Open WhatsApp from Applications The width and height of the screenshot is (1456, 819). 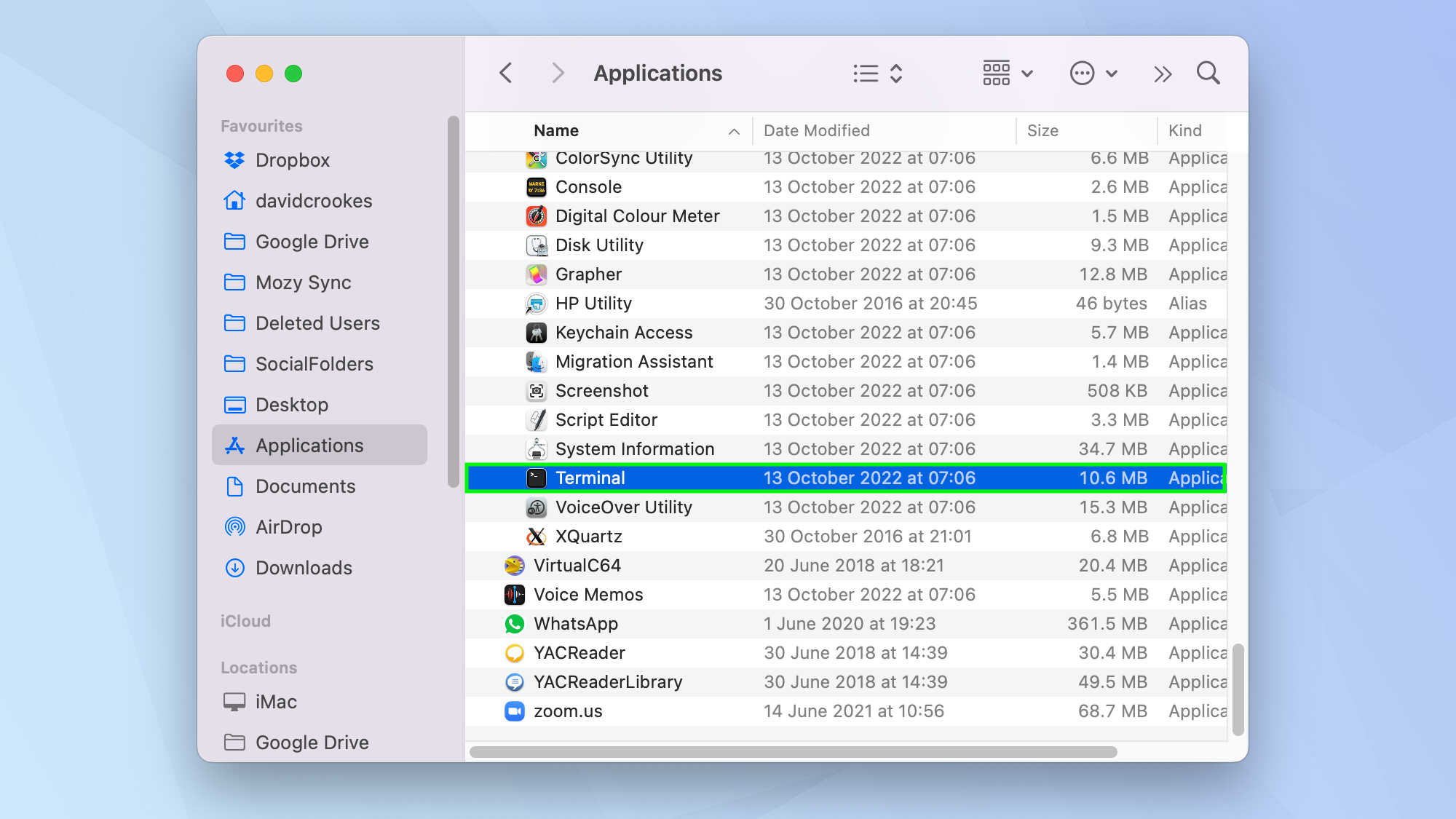coord(575,623)
